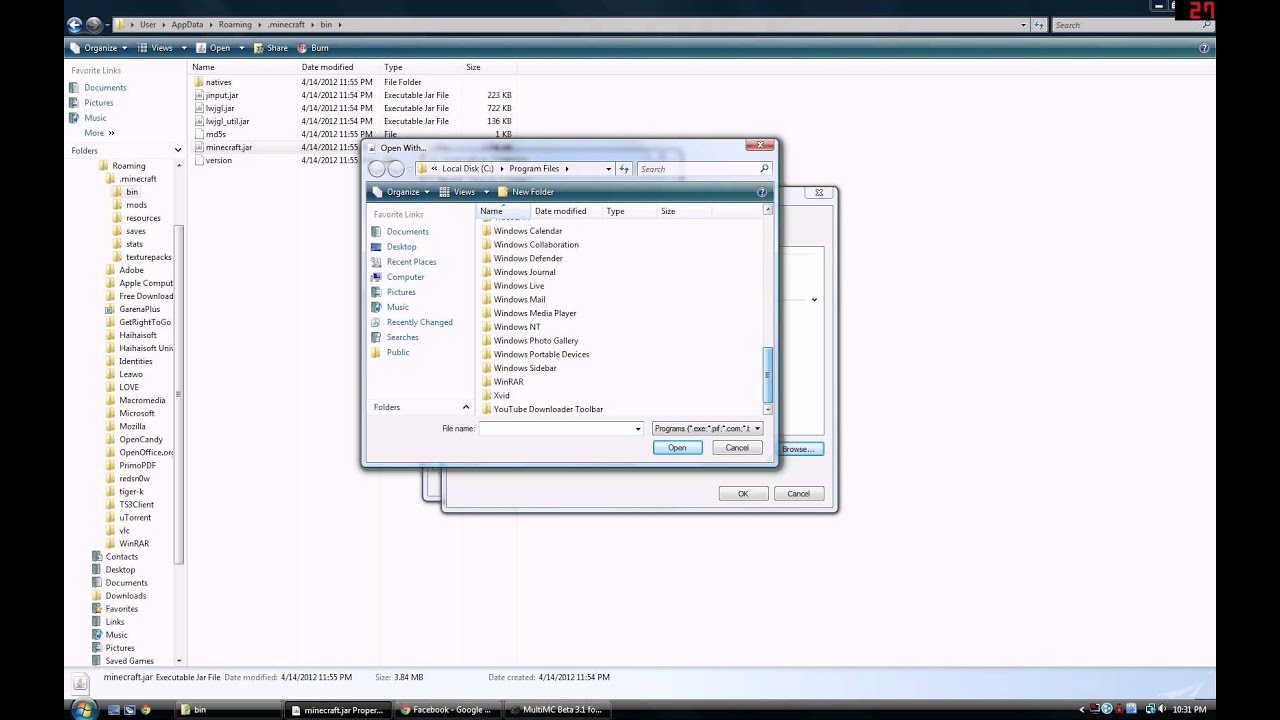Select Xvid folder in dialog list

(x=501, y=395)
